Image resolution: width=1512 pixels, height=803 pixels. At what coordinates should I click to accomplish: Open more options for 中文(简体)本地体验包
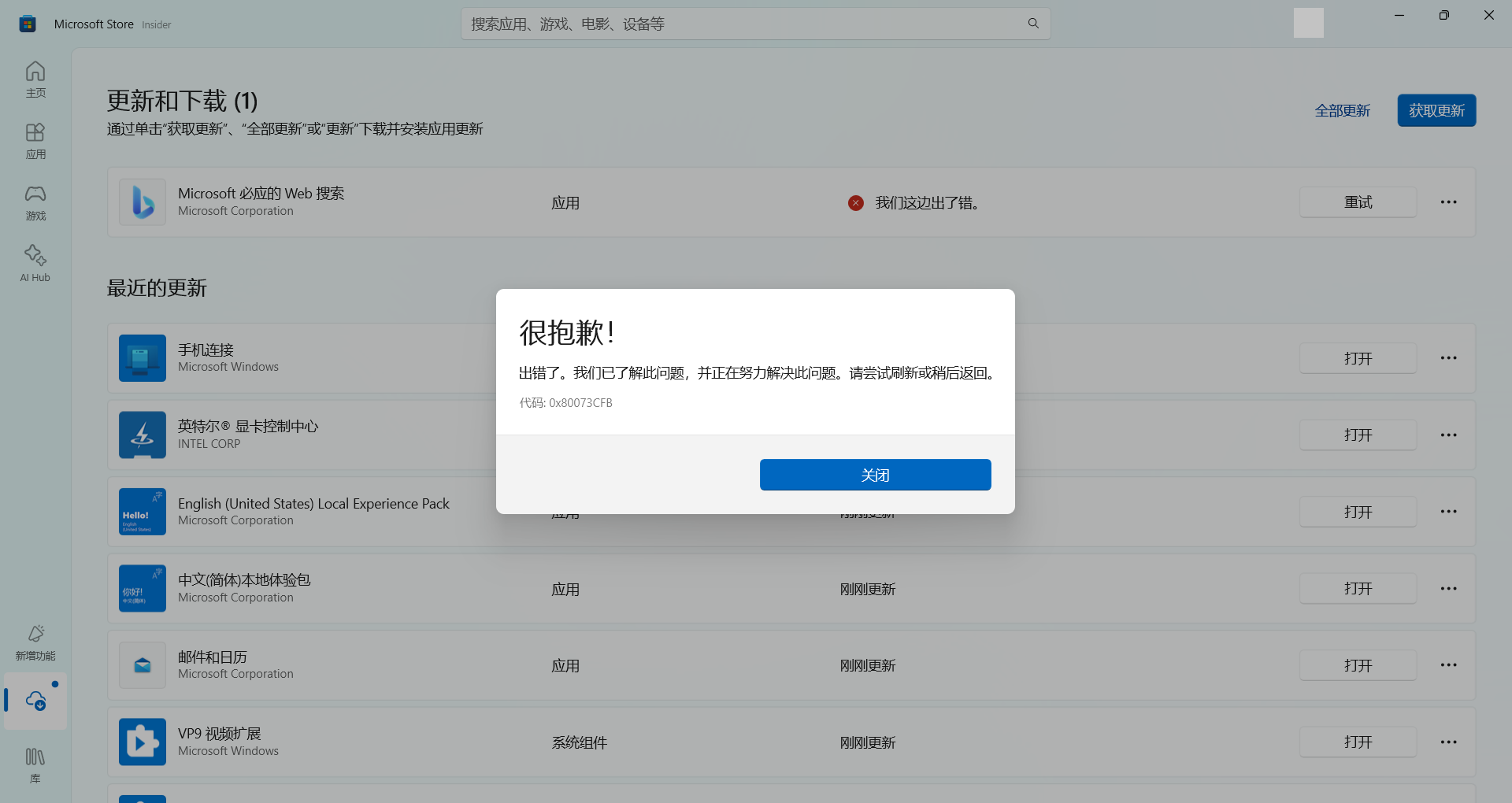coord(1448,588)
